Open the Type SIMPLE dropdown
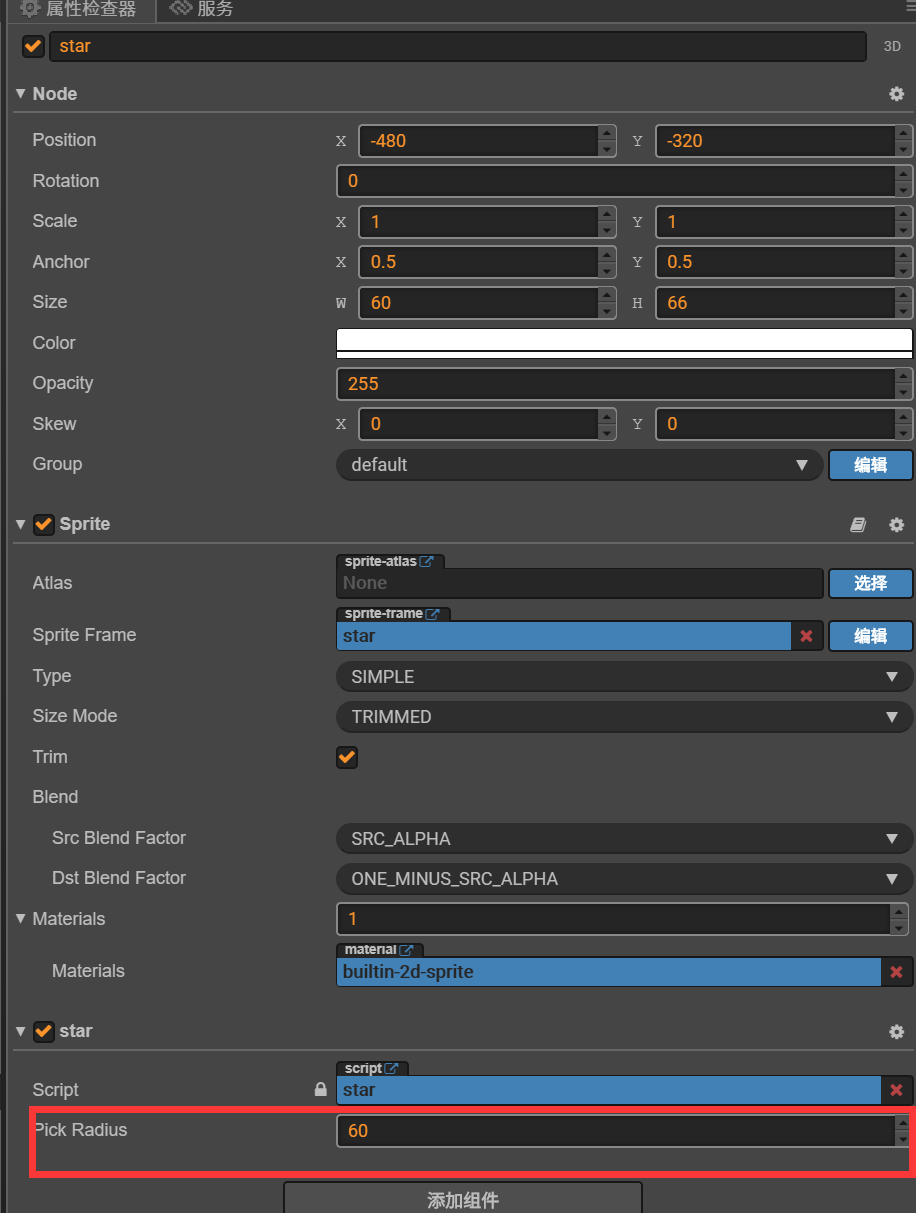Viewport: 916px width, 1213px height. coord(625,677)
